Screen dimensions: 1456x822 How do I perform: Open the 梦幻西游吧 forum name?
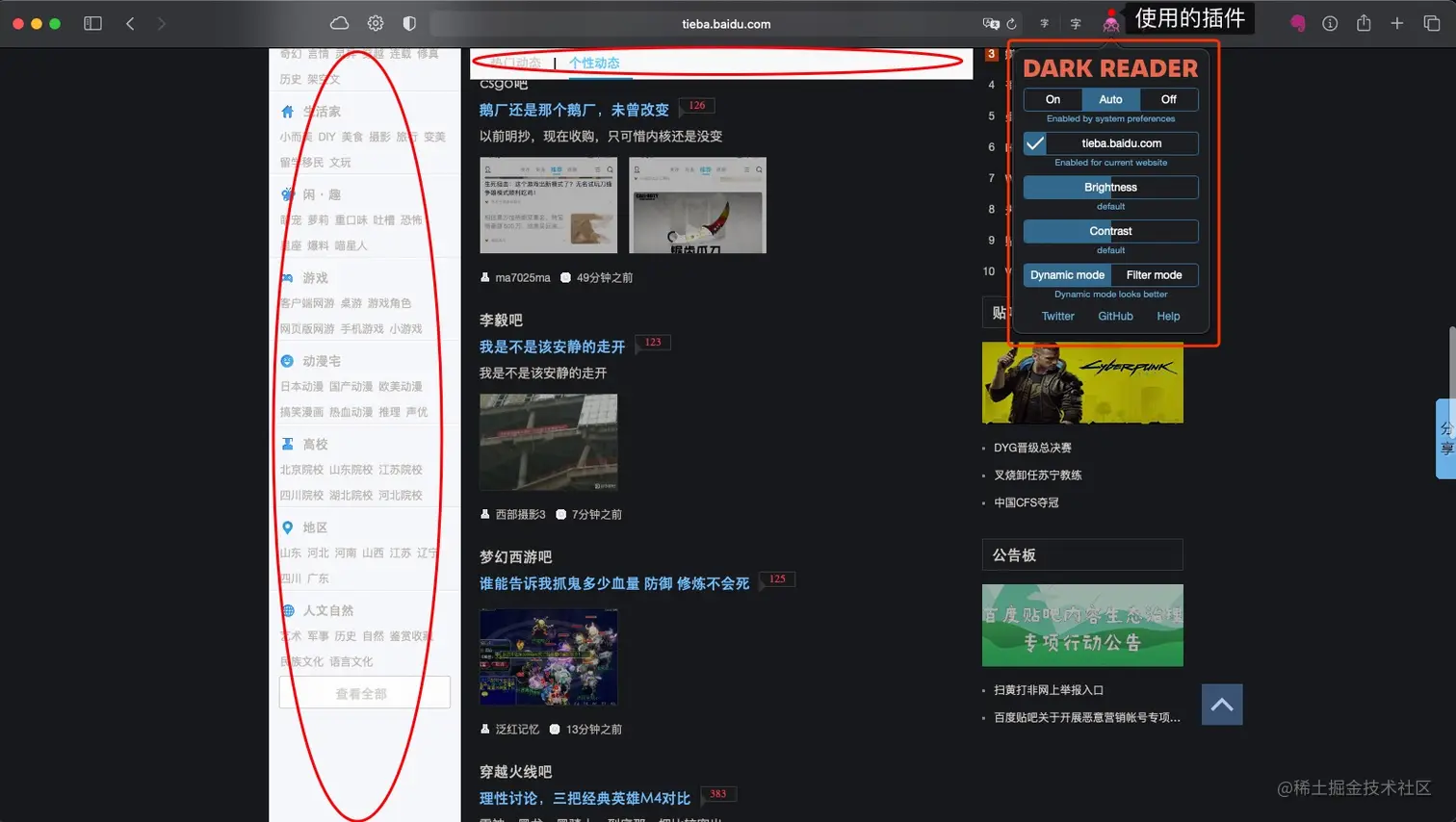515,556
